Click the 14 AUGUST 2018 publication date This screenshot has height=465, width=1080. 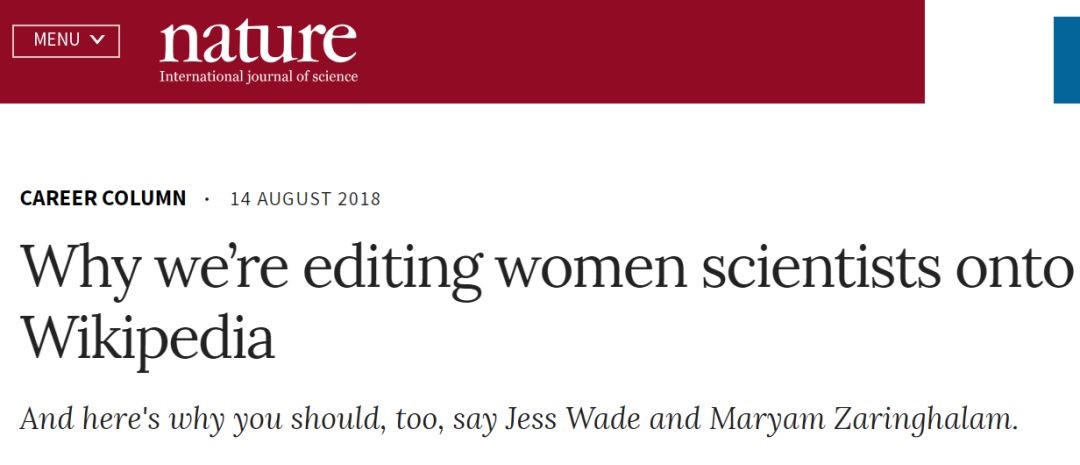click(x=305, y=199)
